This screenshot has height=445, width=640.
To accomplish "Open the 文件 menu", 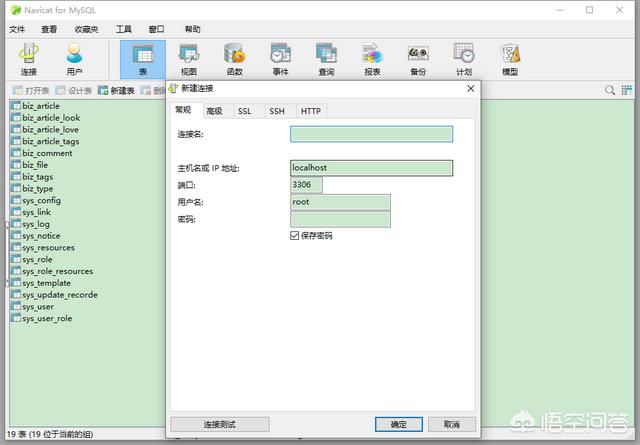I will pyautogui.click(x=17, y=29).
